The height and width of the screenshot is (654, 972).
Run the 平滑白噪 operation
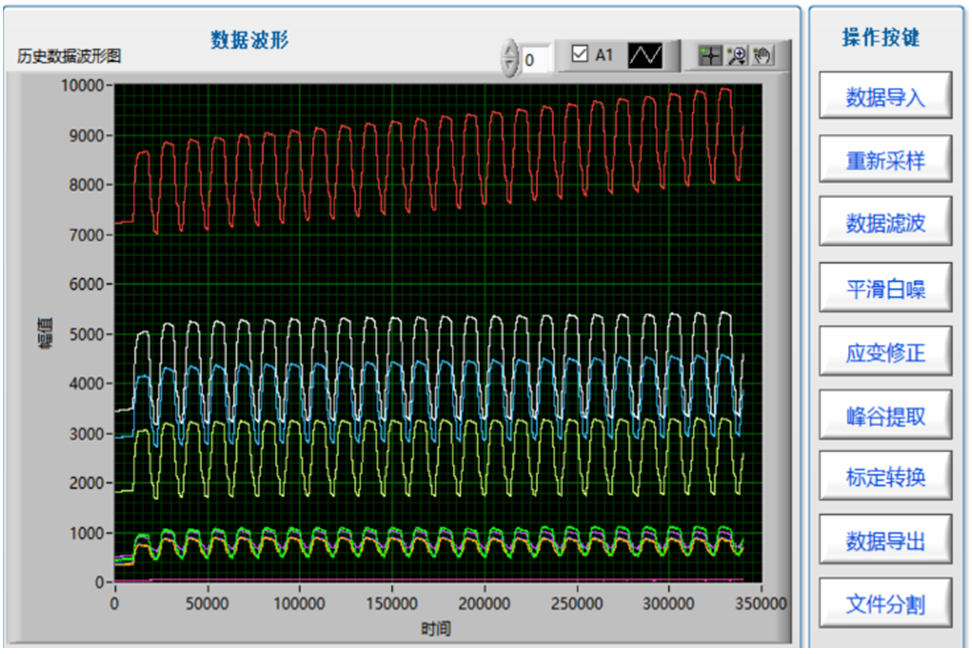885,289
